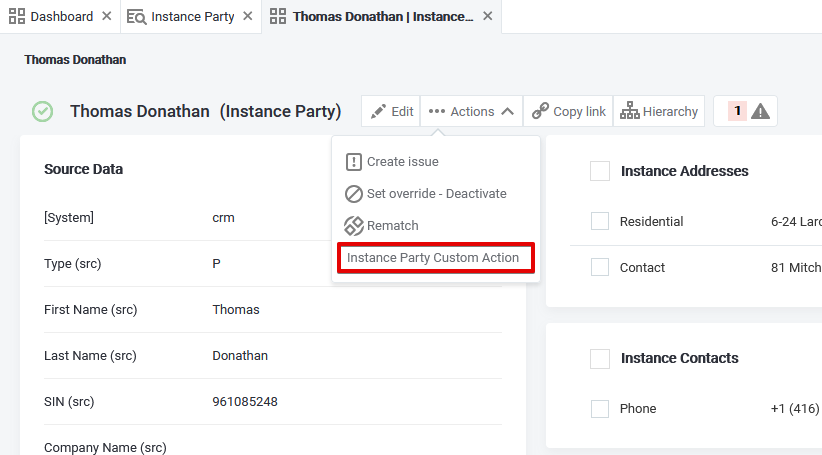Open the Hierarchy view
The height and width of the screenshot is (455, 822).
click(x=659, y=112)
